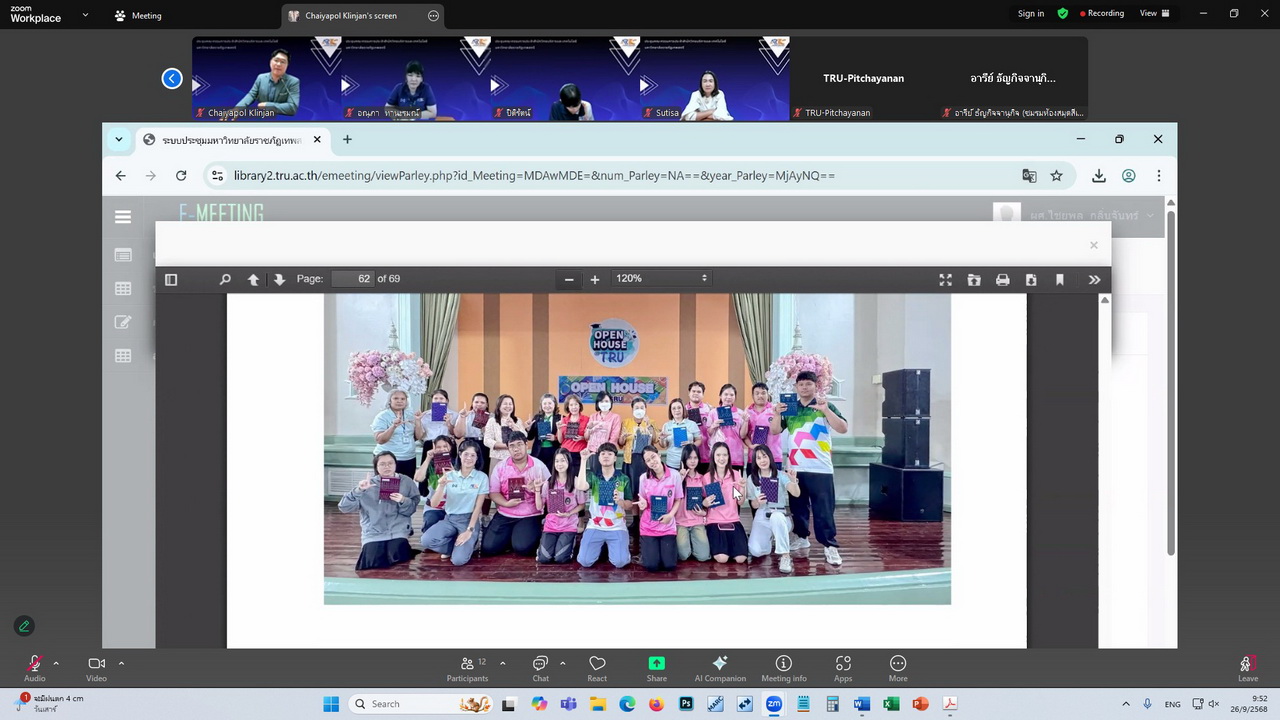The height and width of the screenshot is (720, 1280).
Task: Unmute microphone in Zoom Audio control
Action: (35, 664)
